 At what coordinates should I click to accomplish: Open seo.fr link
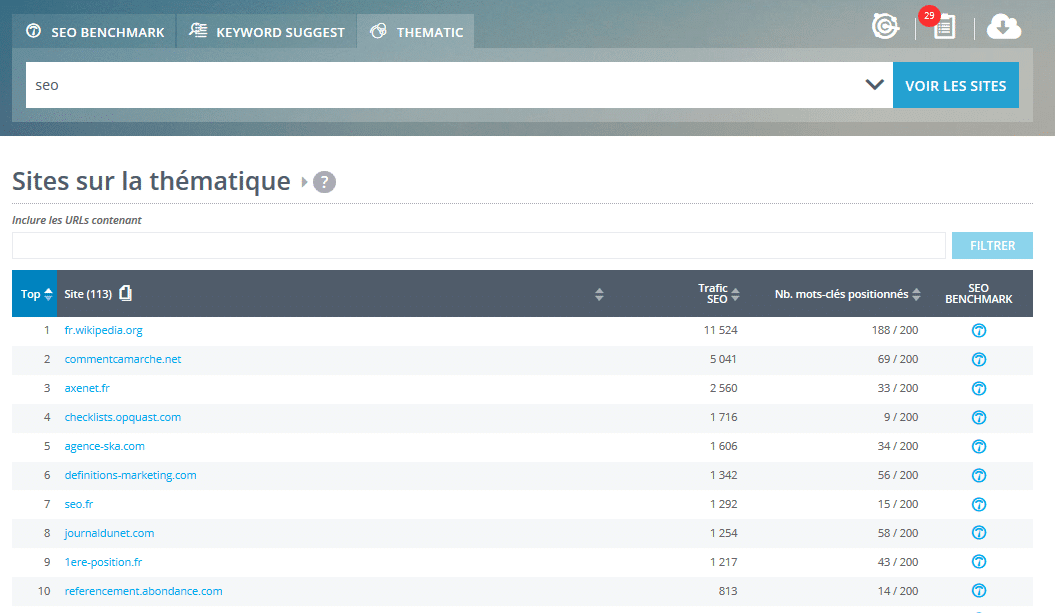tap(79, 504)
